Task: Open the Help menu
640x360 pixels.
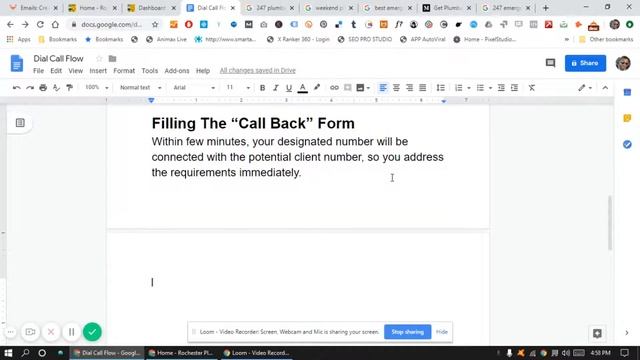Action: 203,71
